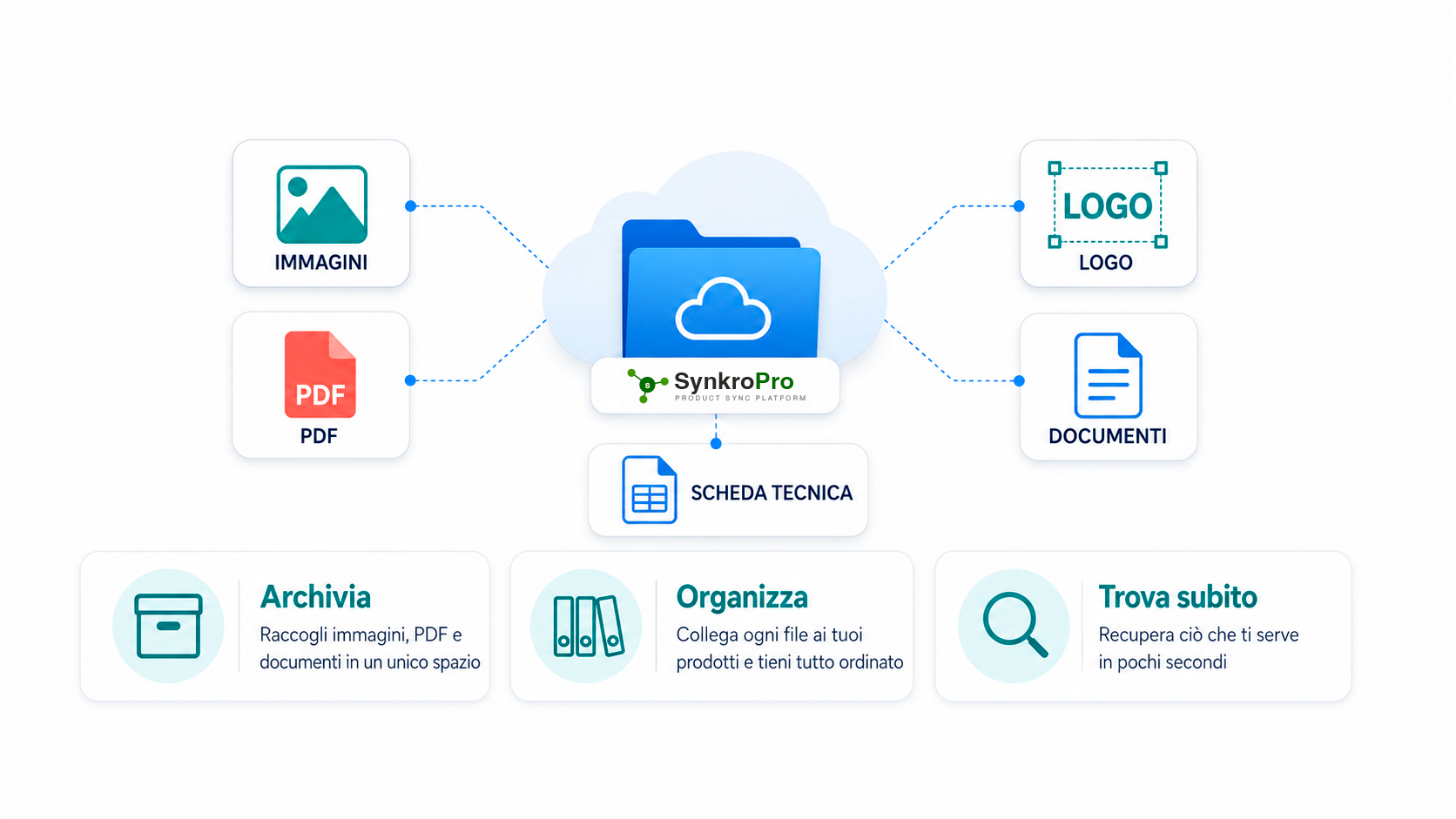Click the Archivia heading
Image resolution: width=1456 pixels, height=819 pixels.
(x=315, y=597)
